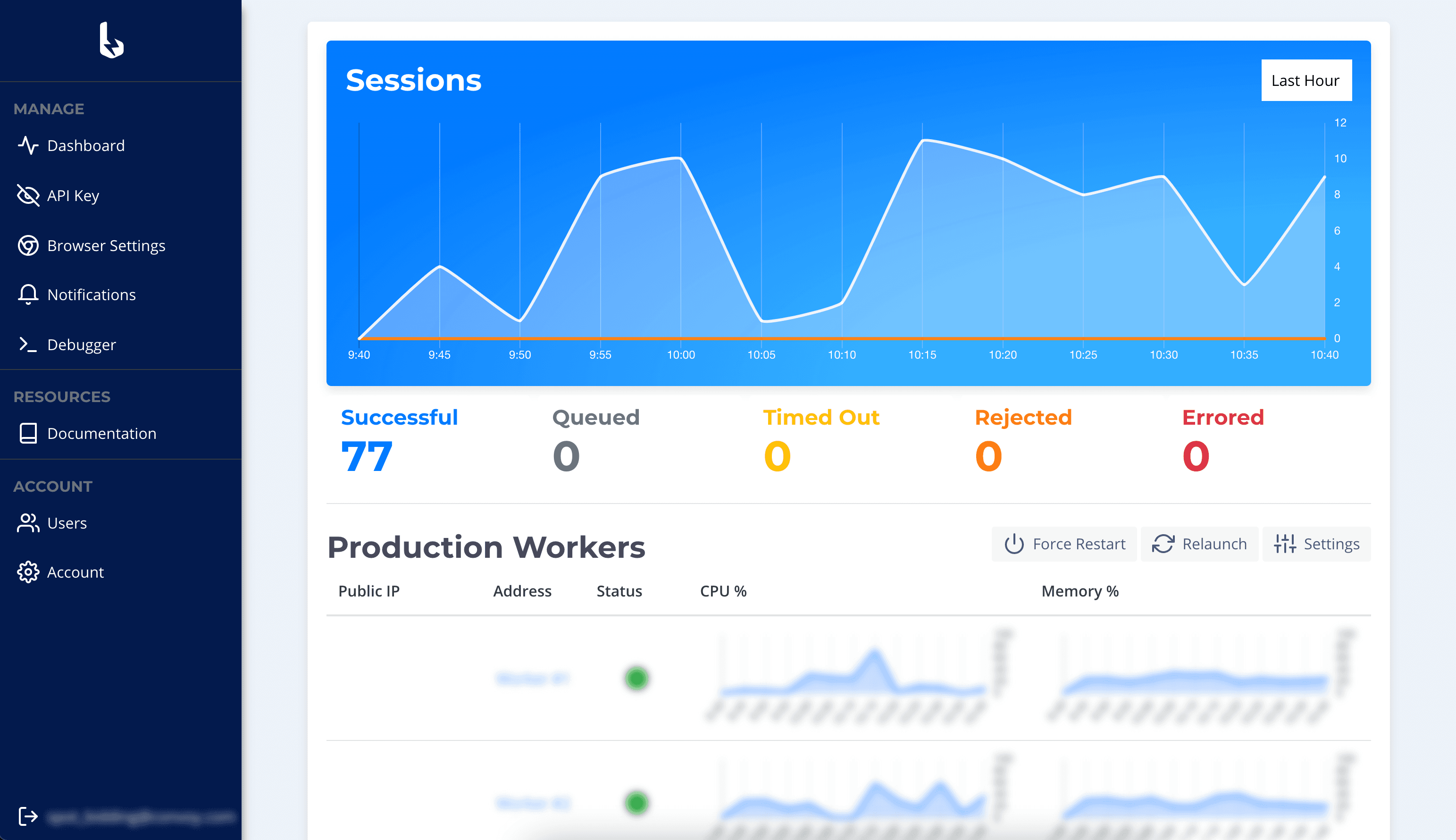
Task: Click the Force Restart power icon
Action: pyautogui.click(x=1014, y=544)
